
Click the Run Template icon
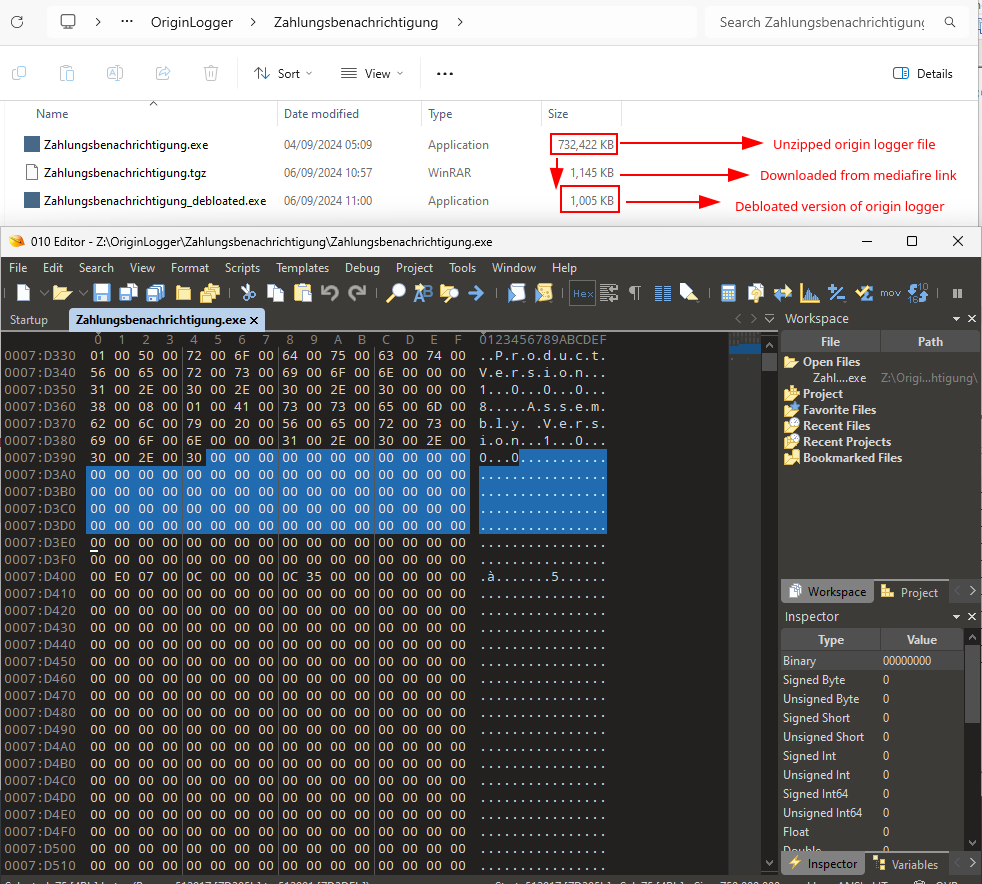tap(544, 292)
